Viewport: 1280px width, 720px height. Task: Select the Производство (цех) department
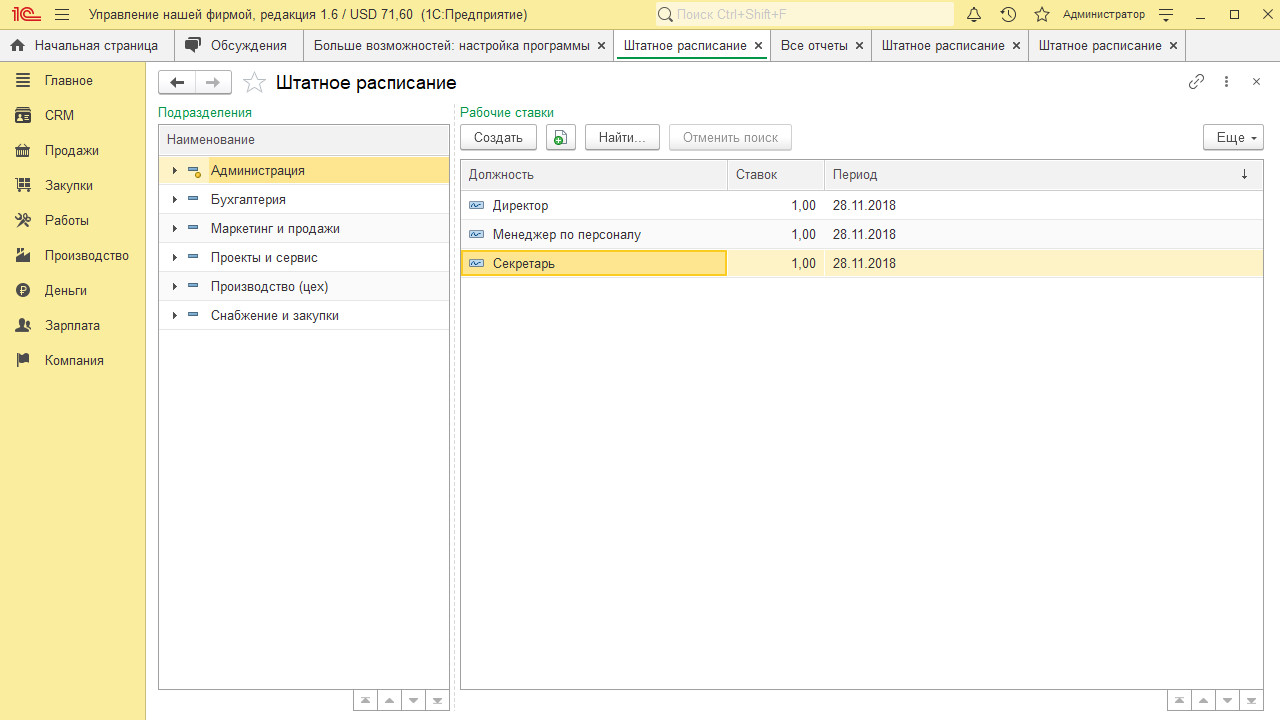(x=304, y=287)
